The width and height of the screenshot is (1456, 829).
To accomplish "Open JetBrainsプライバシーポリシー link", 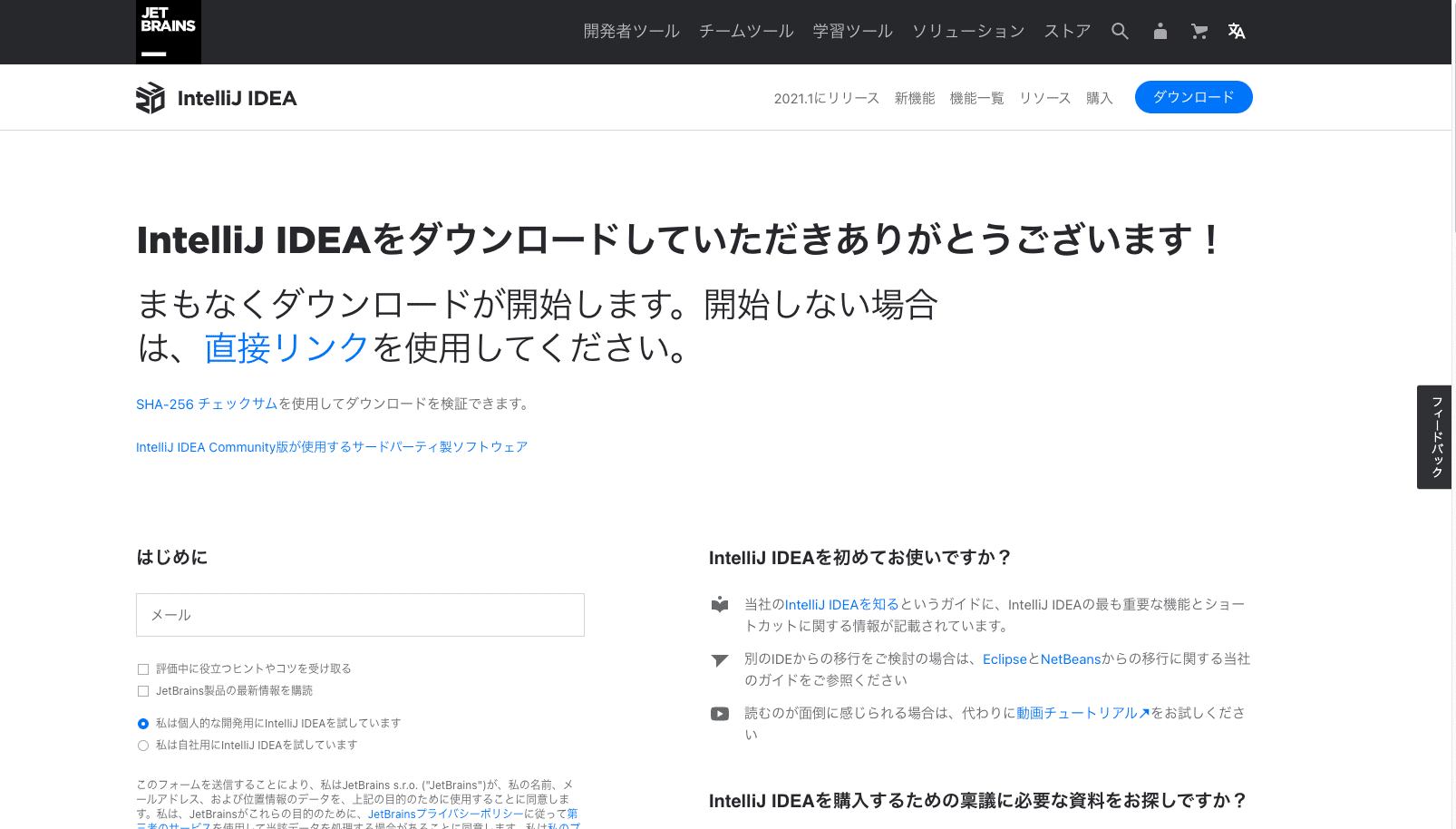I will pyautogui.click(x=445, y=814).
